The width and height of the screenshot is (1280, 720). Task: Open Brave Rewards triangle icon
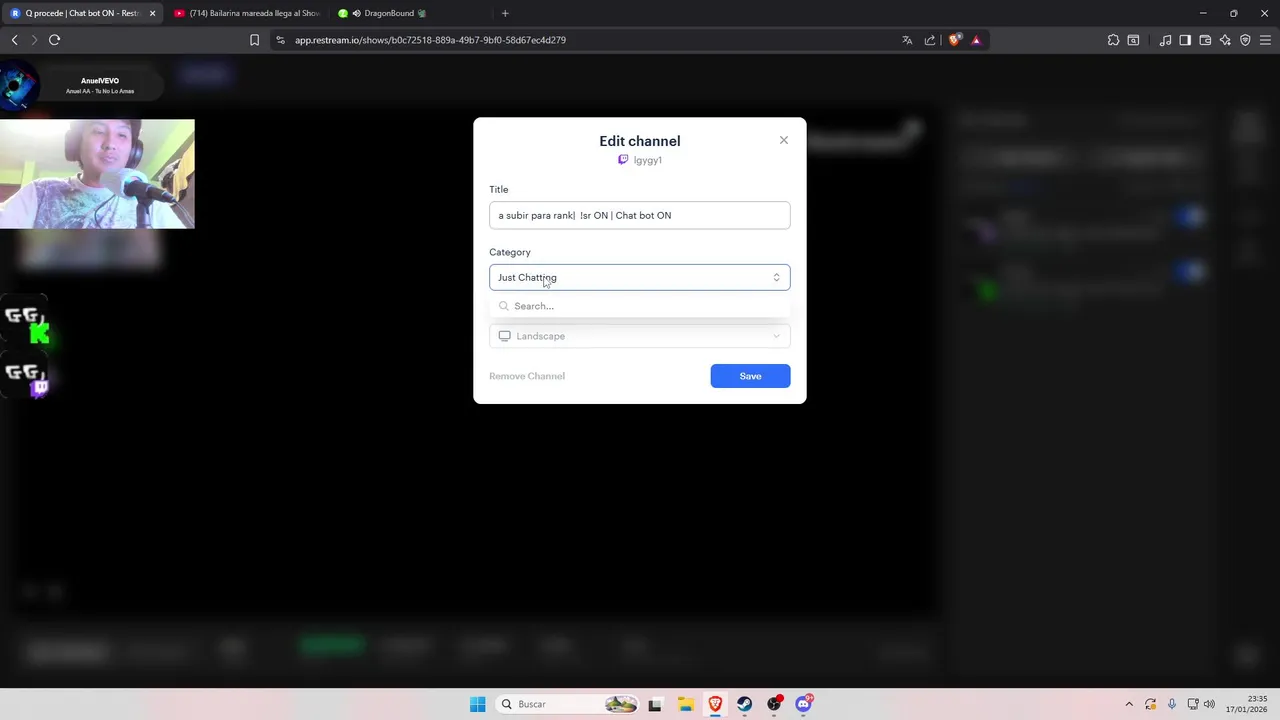[976, 40]
